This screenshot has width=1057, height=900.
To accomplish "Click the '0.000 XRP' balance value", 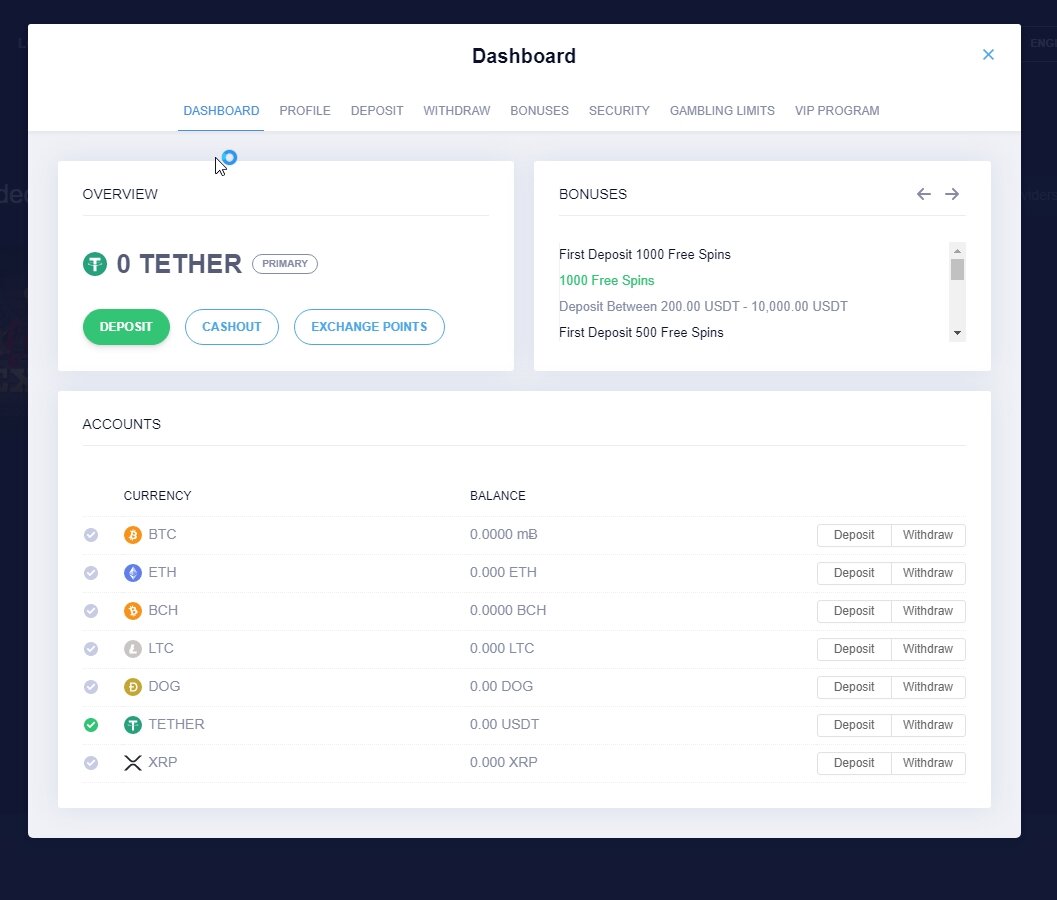I will coord(504,762).
